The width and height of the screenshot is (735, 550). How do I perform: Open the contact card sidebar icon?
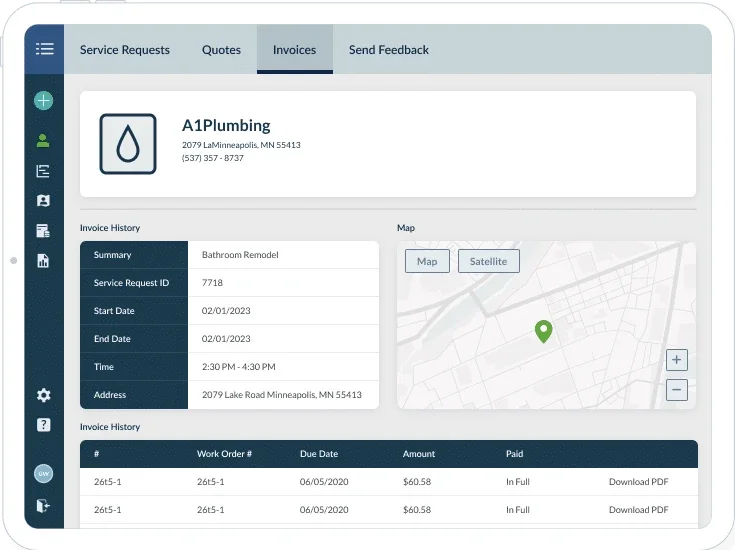[43, 201]
